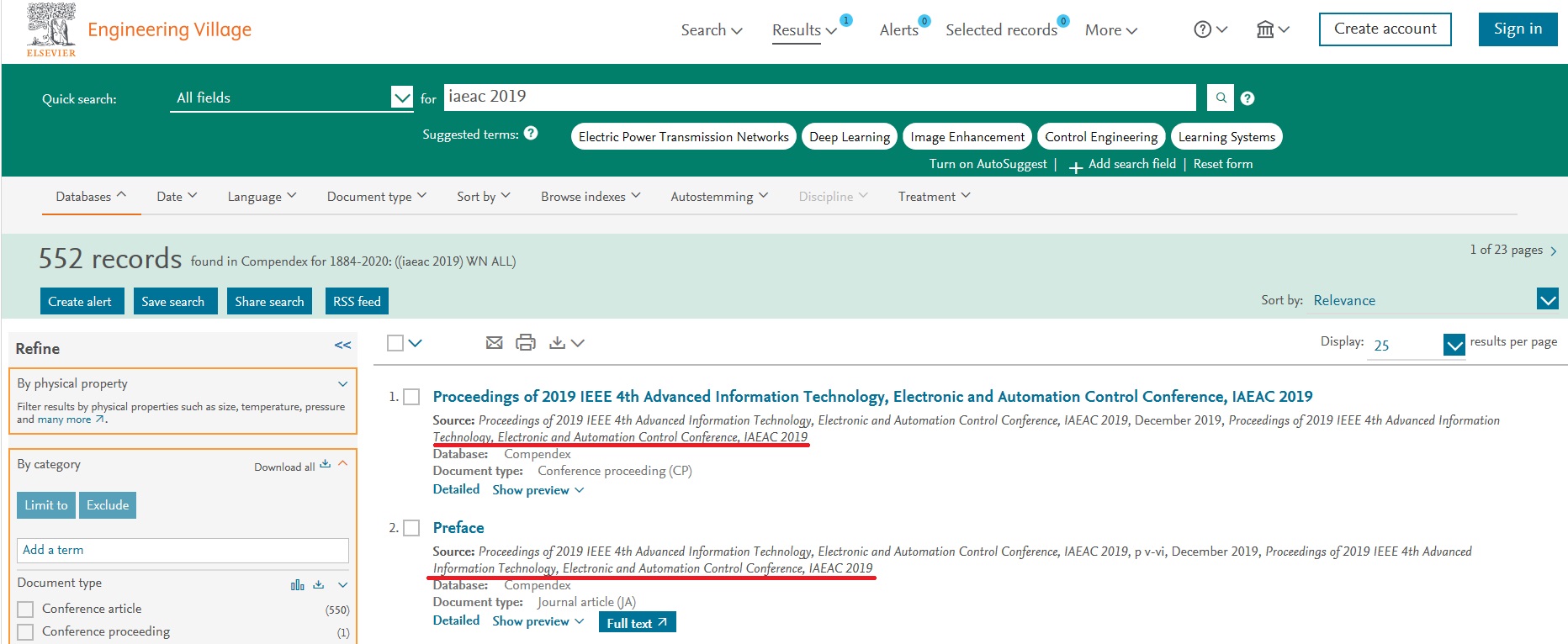Expand download options chevron
Viewport: 1568px width, 644px height.
(577, 343)
